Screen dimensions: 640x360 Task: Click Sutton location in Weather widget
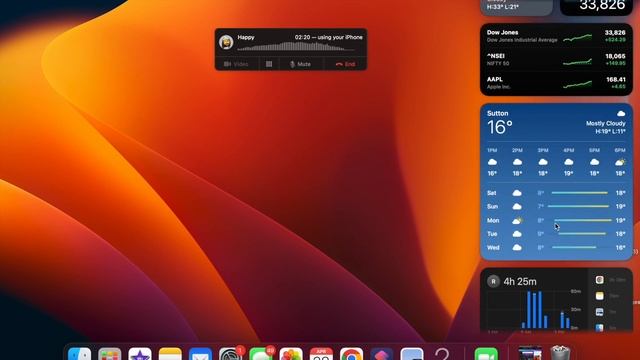pyautogui.click(x=498, y=113)
